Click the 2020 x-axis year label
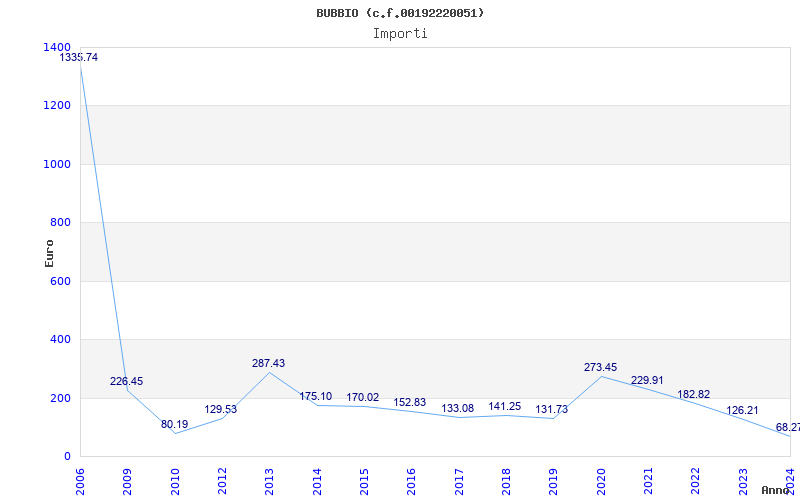Viewport: 800px width, 500px height. pos(601,482)
